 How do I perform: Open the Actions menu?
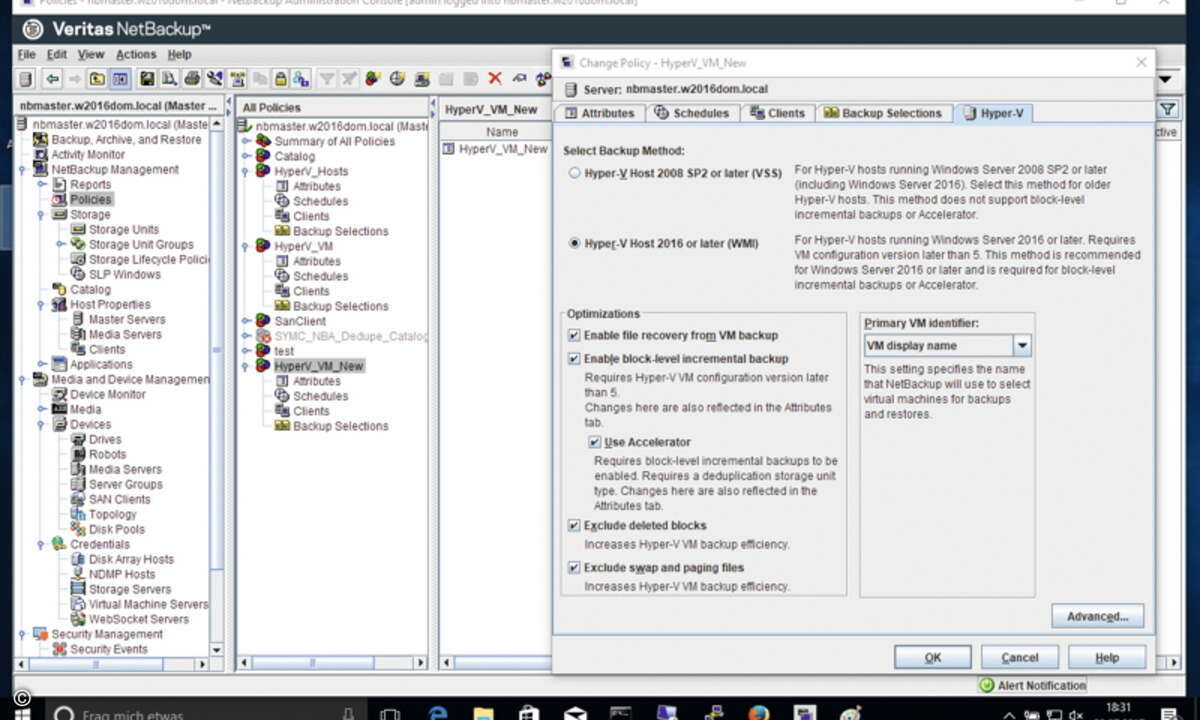point(136,54)
